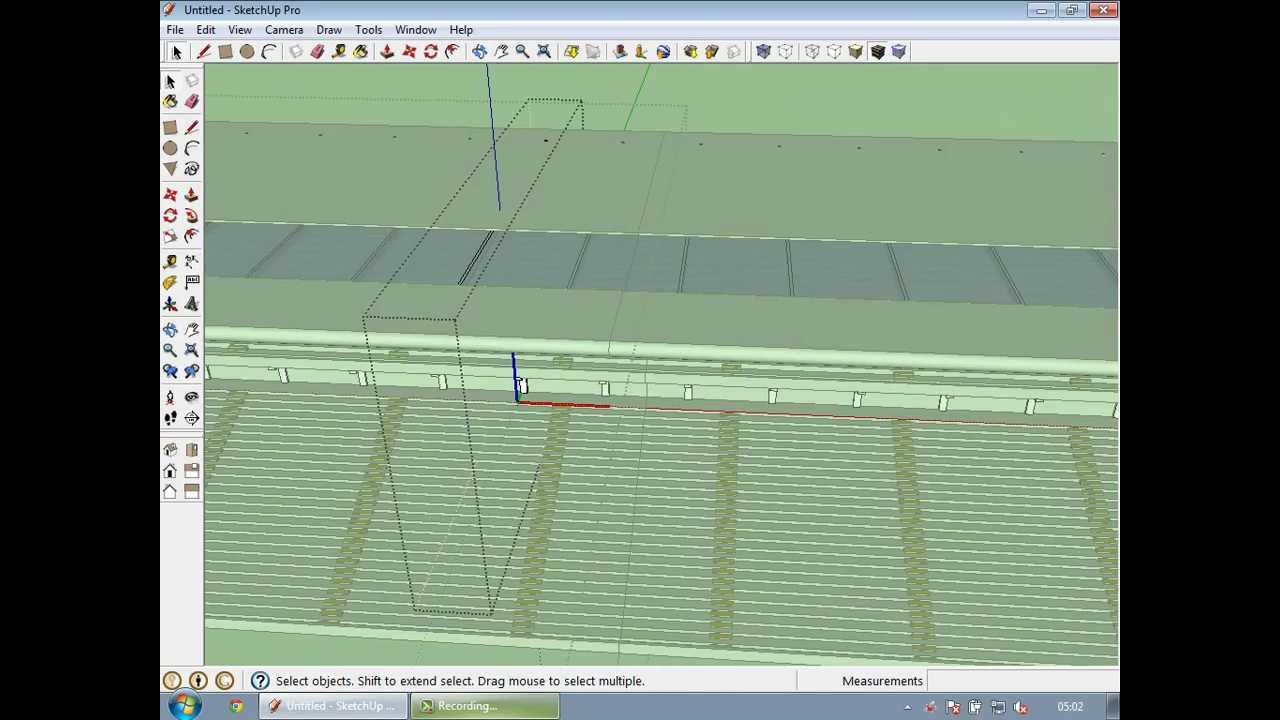This screenshot has width=1280, height=720.
Task: Activate the Follow Me tool
Action: click(x=191, y=215)
